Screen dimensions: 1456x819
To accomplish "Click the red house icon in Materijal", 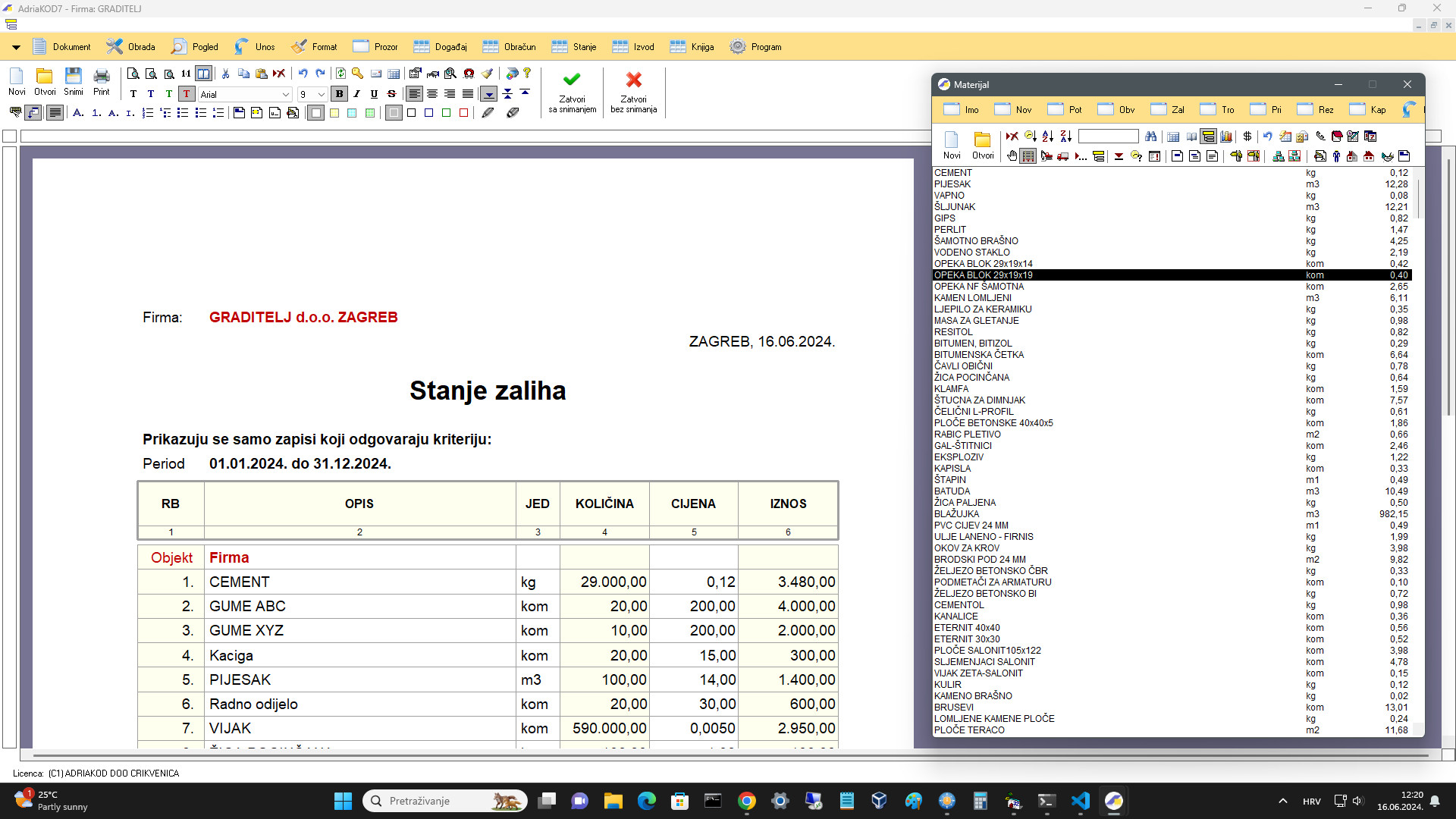I will (1369, 156).
